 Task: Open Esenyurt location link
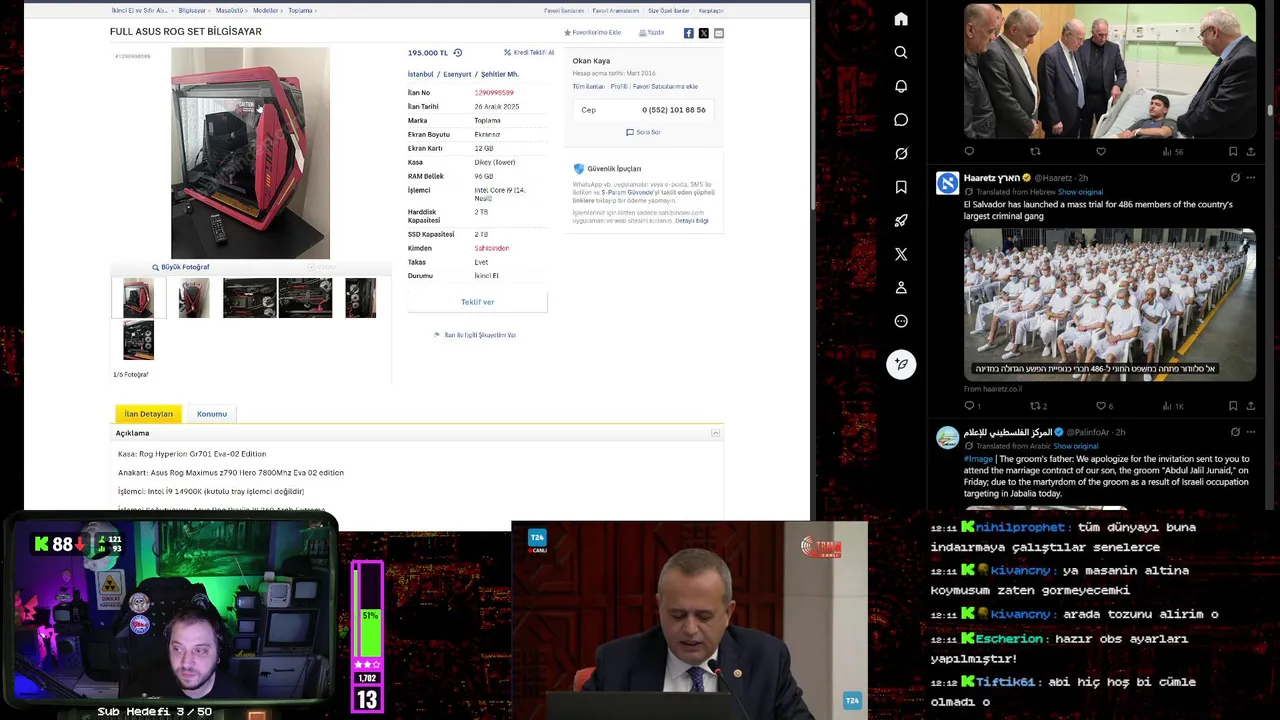pyautogui.click(x=457, y=74)
